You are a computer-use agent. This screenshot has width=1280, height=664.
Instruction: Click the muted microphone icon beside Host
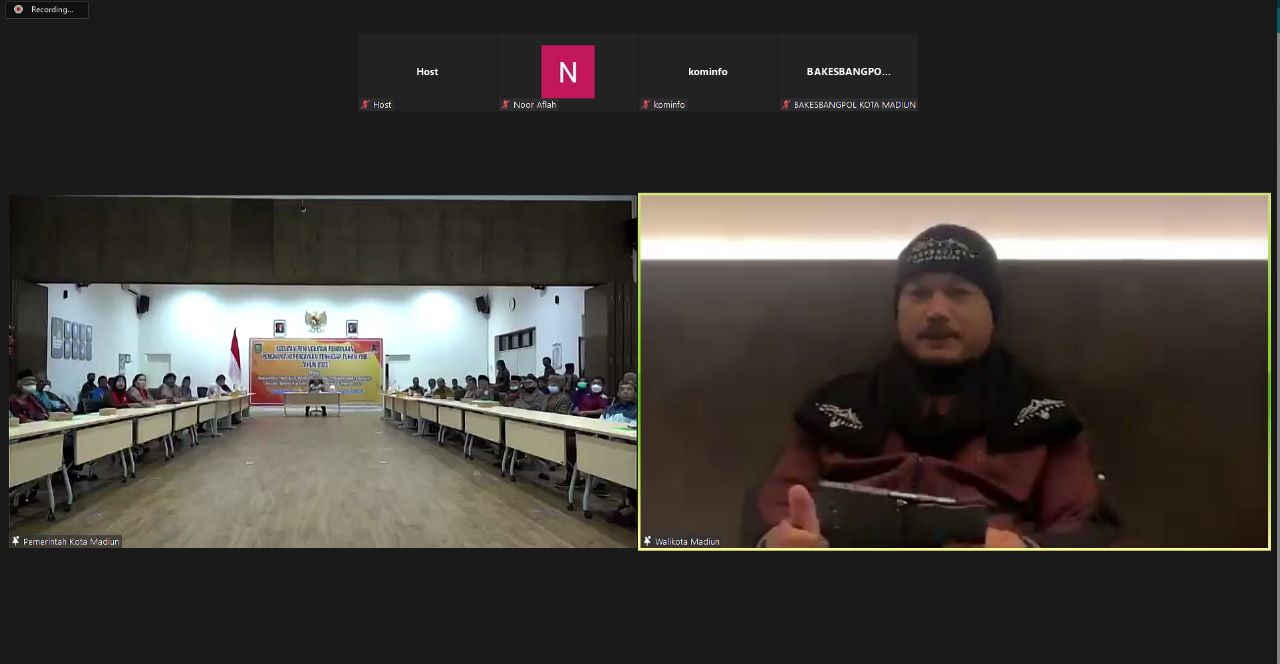click(x=365, y=105)
